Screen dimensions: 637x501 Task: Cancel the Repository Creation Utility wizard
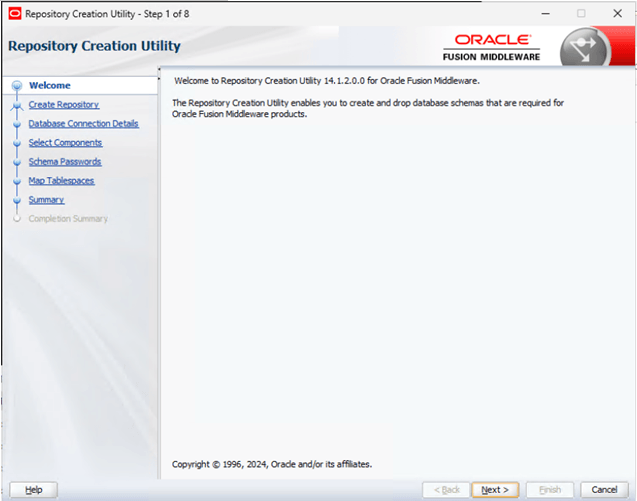[x=604, y=490]
